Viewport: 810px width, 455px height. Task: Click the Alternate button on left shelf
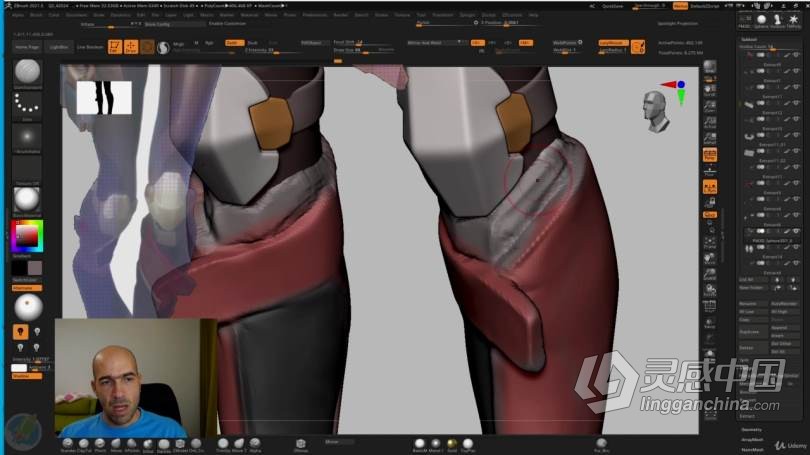pyautogui.click(x=27, y=288)
